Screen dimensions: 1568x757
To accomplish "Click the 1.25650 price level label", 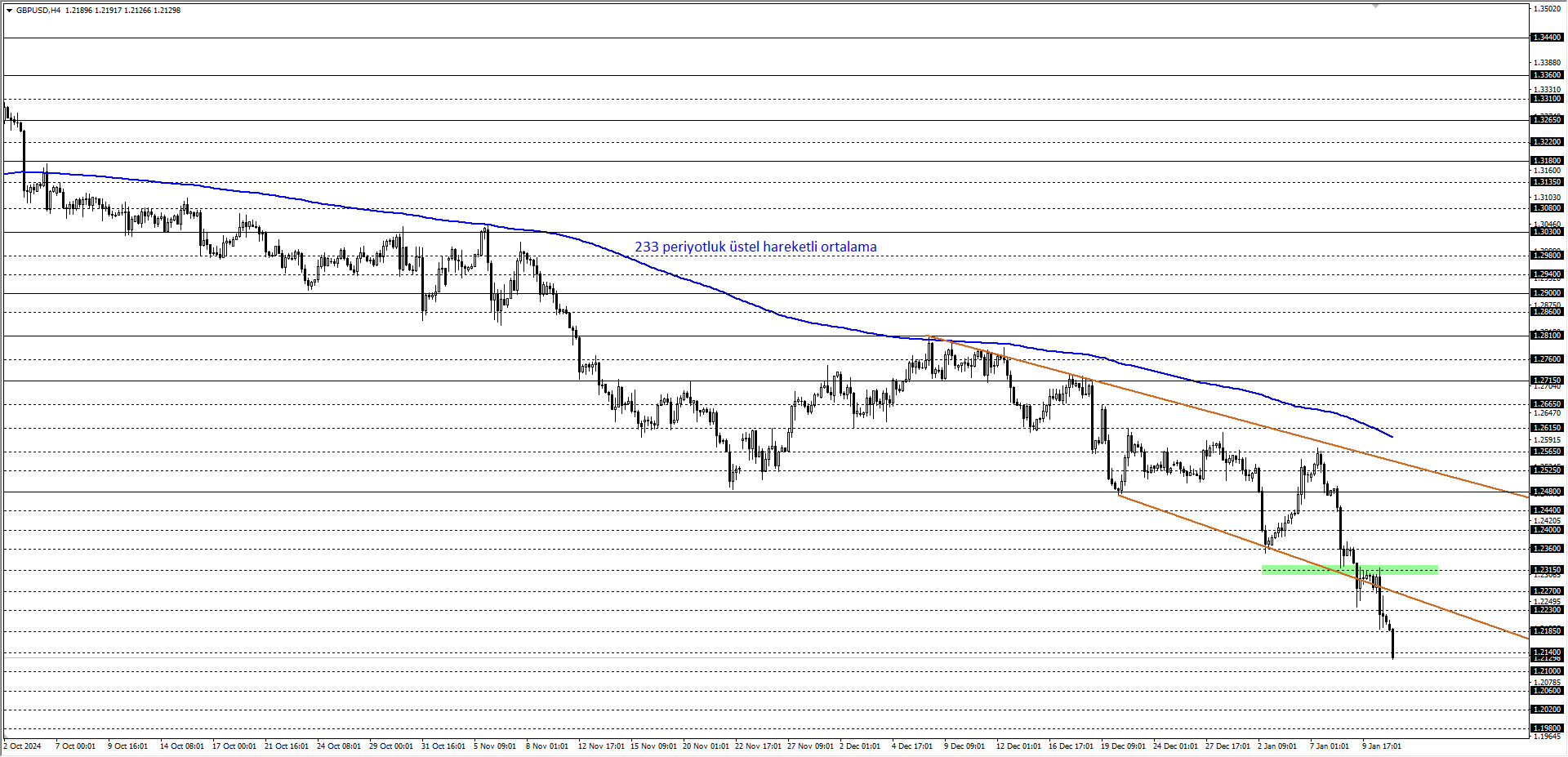I will click(x=1547, y=452).
